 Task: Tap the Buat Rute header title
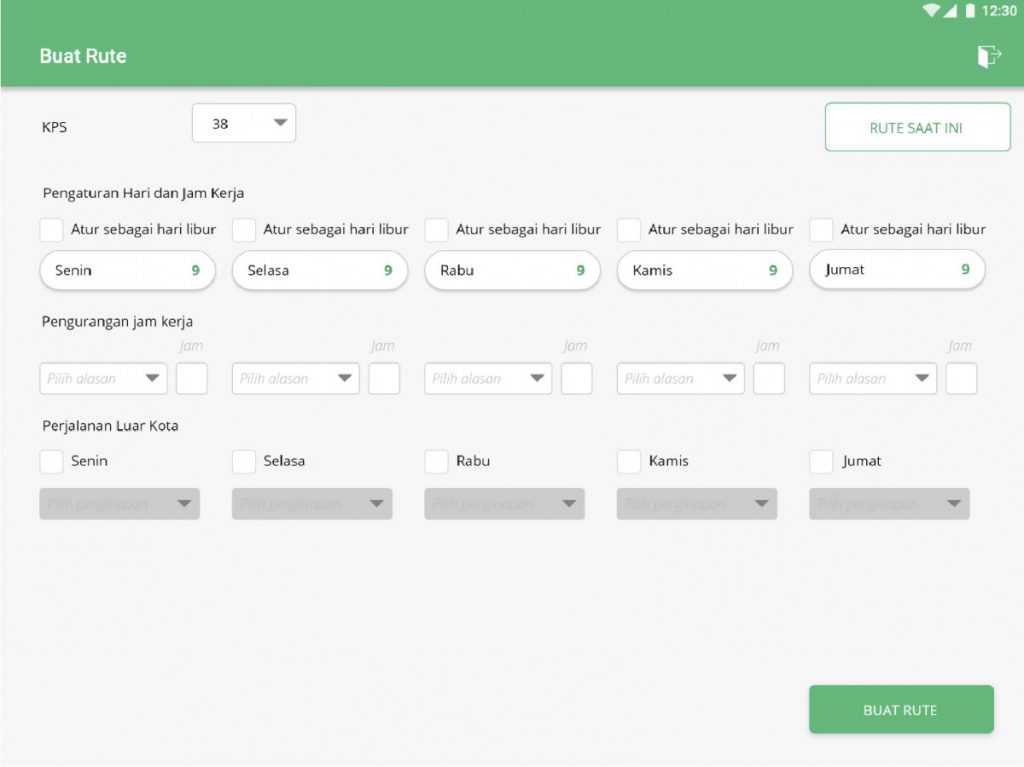[x=83, y=56]
